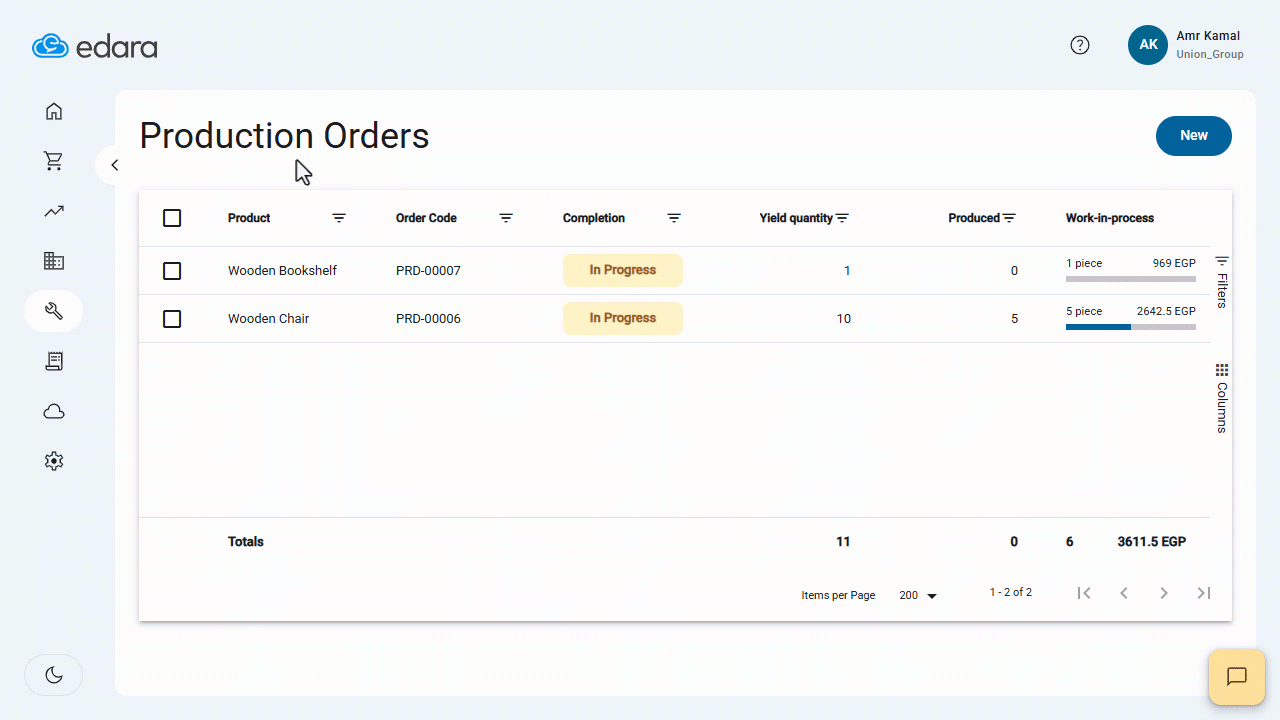Viewport: 1280px width, 720px height.
Task: Select the wrench manufacturing icon
Action: [x=53, y=311]
